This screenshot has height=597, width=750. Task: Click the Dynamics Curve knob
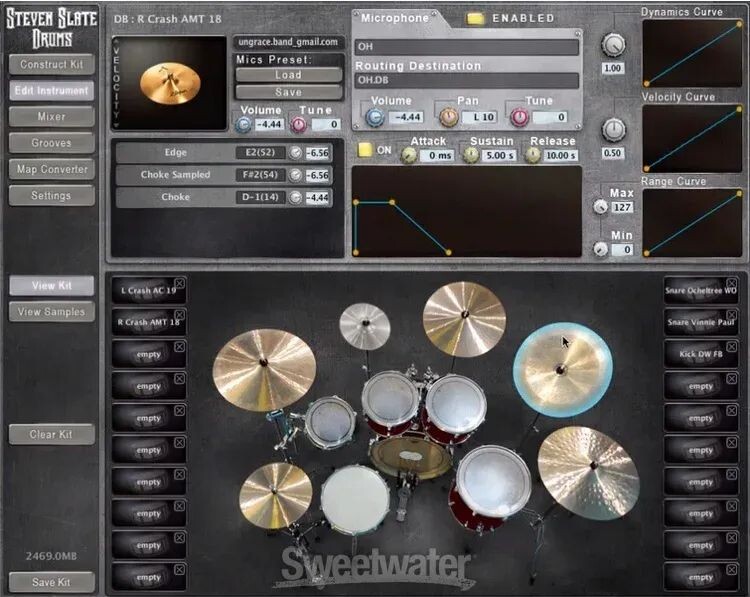[x=613, y=45]
